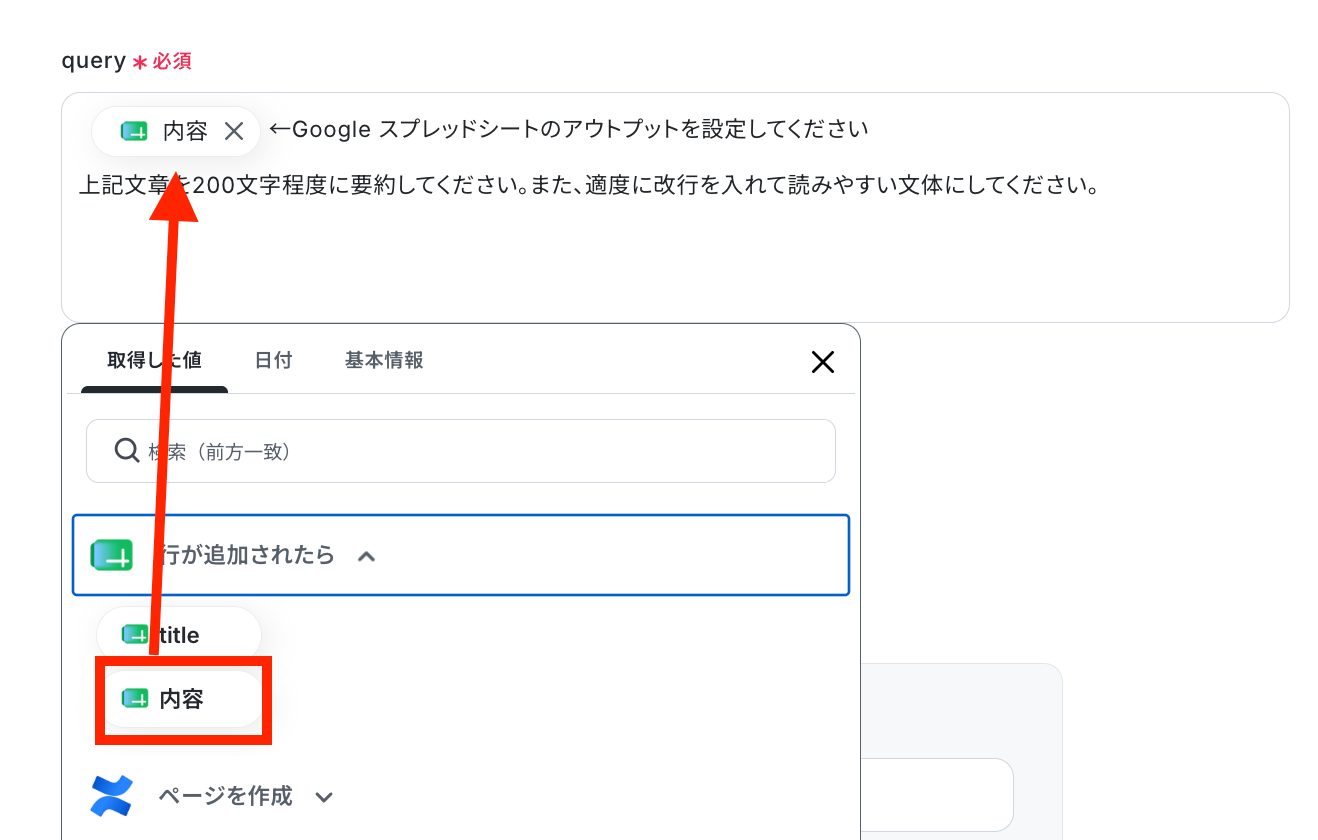Open the ページを作成 section label

click(225, 796)
